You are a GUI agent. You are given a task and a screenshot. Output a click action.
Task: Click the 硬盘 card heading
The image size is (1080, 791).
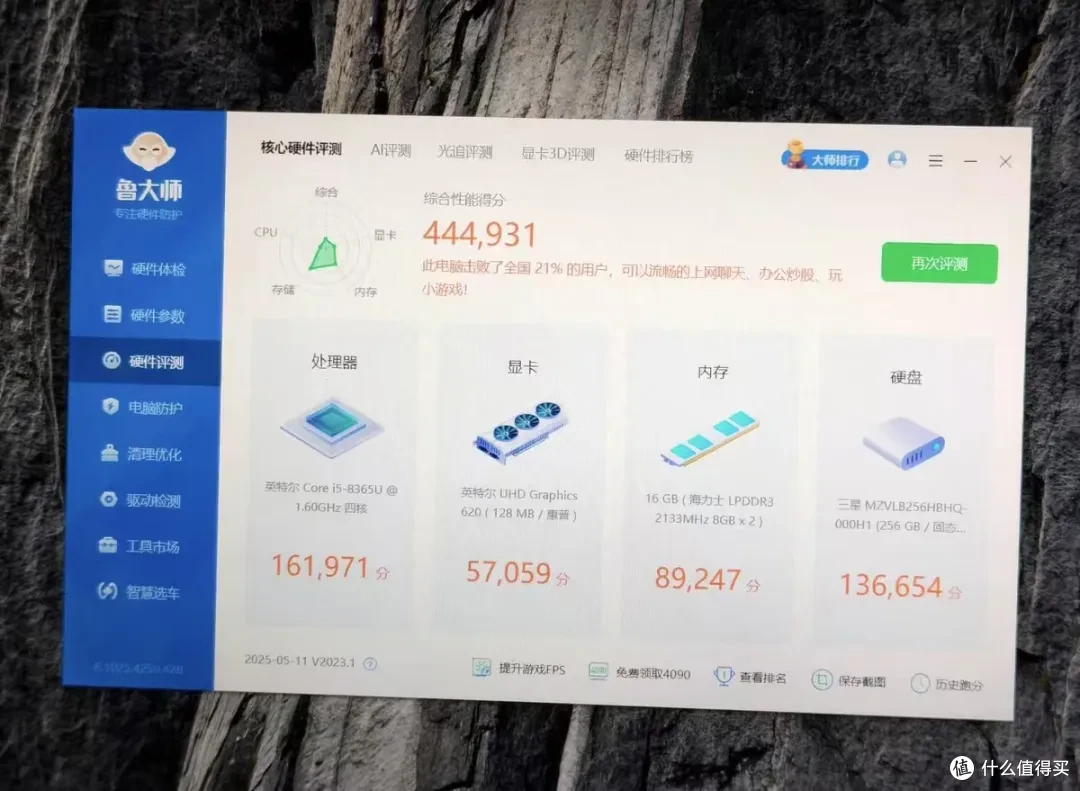pyautogui.click(x=906, y=377)
